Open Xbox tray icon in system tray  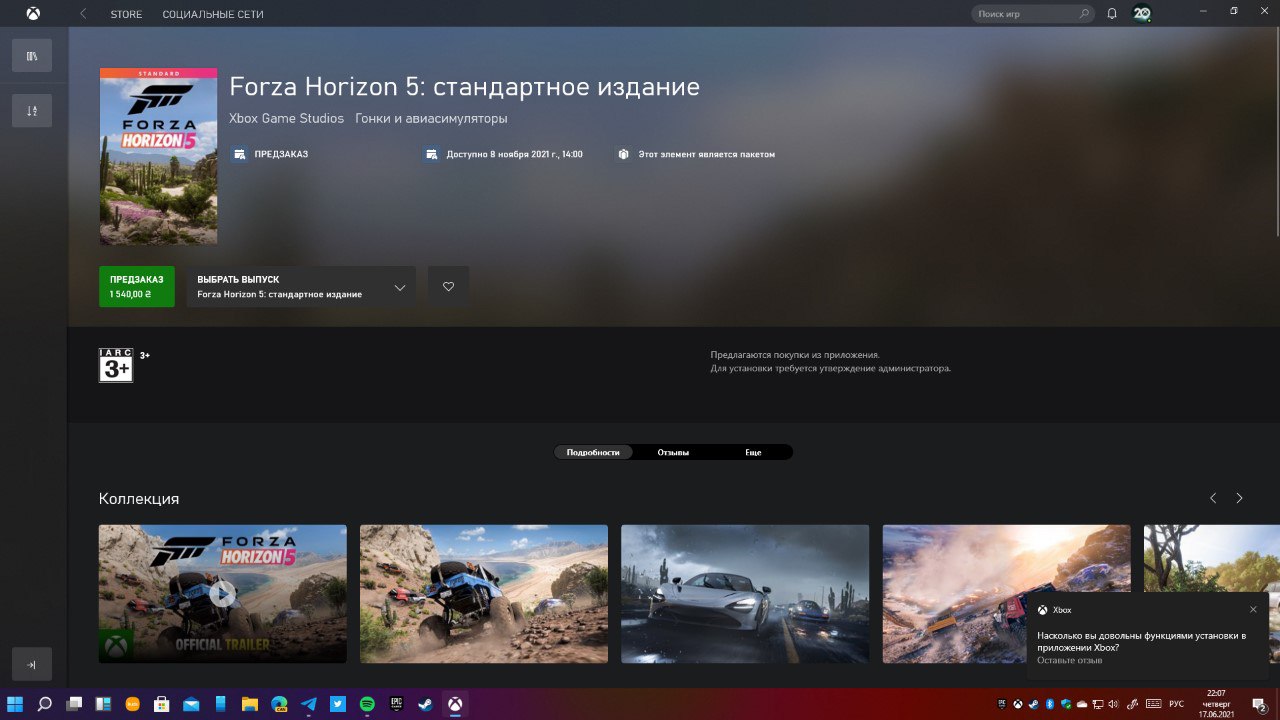pyautogui.click(x=1018, y=704)
